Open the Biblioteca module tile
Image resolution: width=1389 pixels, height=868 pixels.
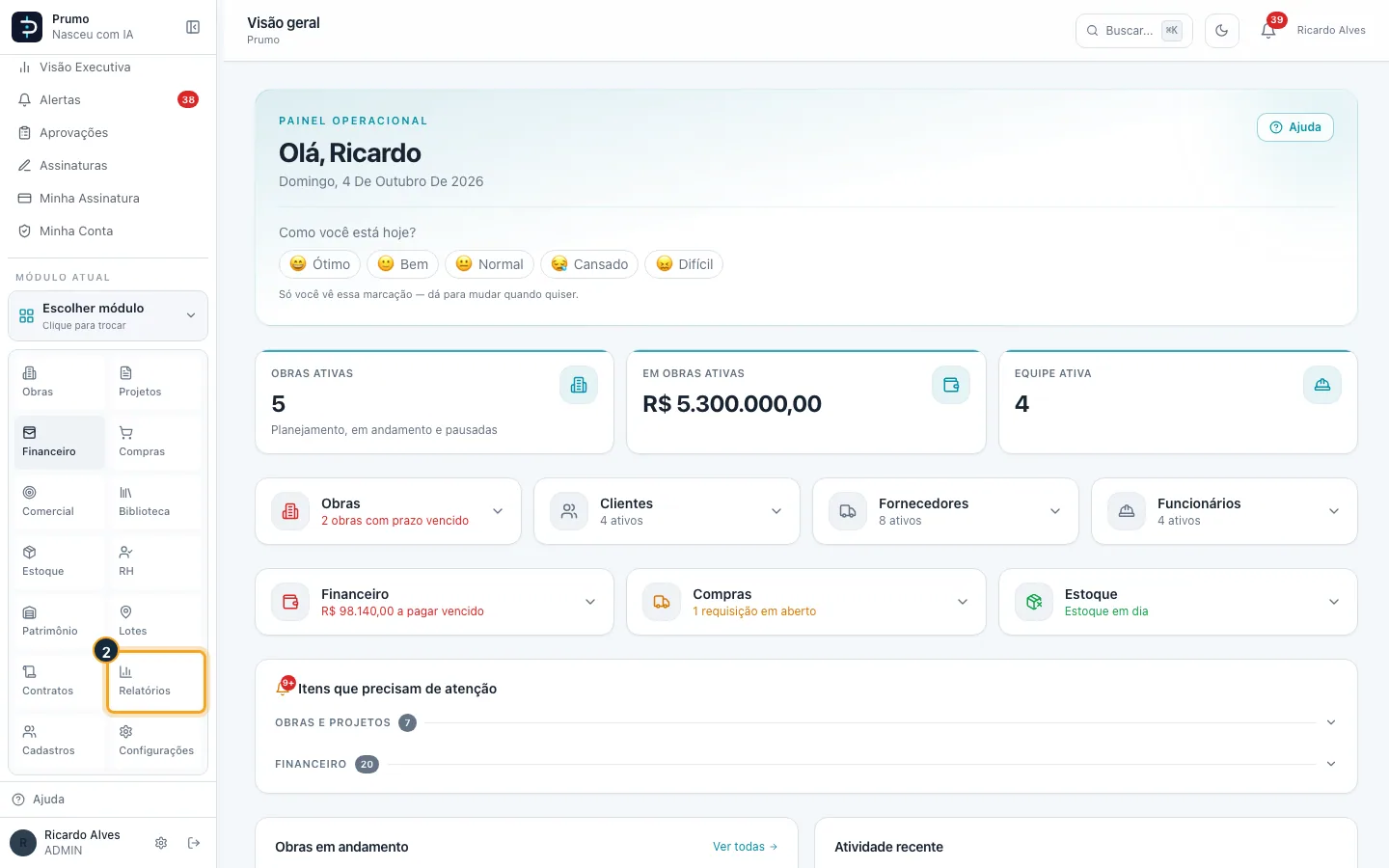tap(155, 502)
